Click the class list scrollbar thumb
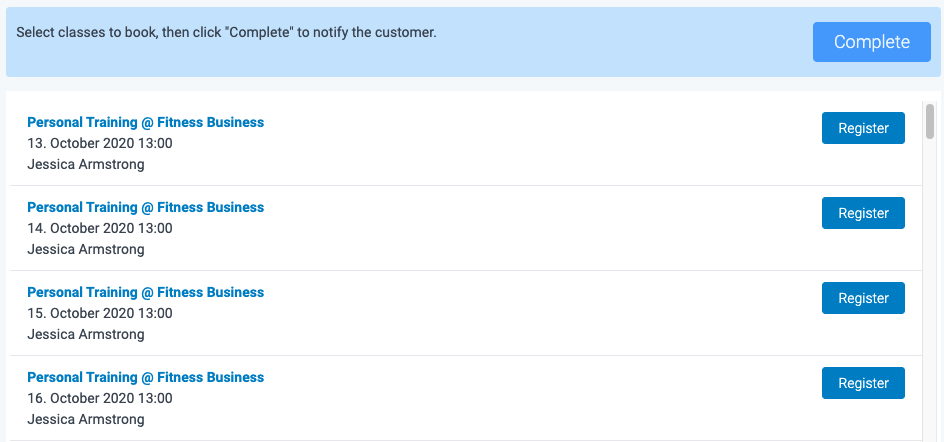The image size is (944, 442). [x=930, y=121]
